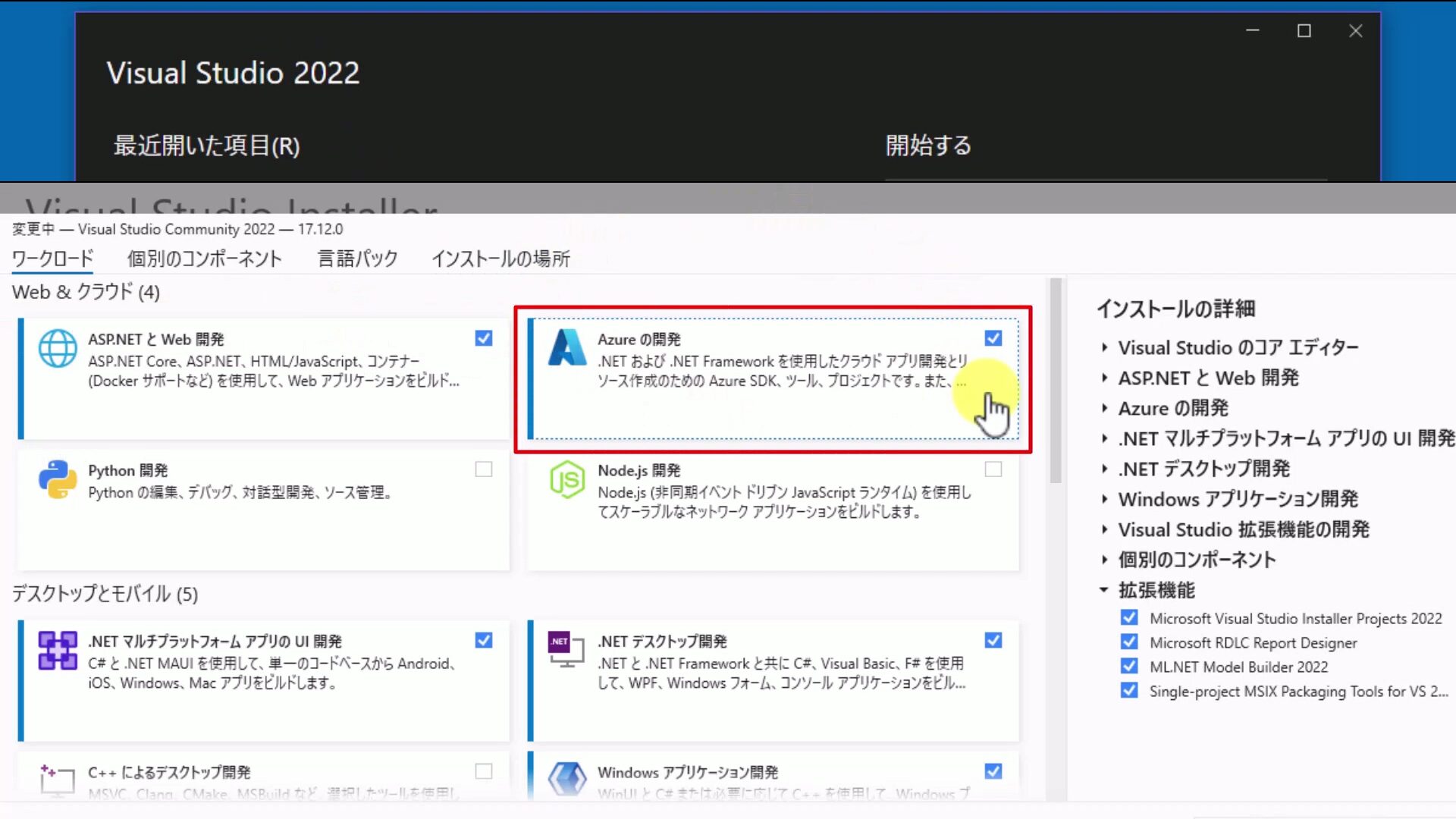Check the Python 開発 workload checkbox
Screen dimensions: 1456x819
pyautogui.click(x=484, y=469)
